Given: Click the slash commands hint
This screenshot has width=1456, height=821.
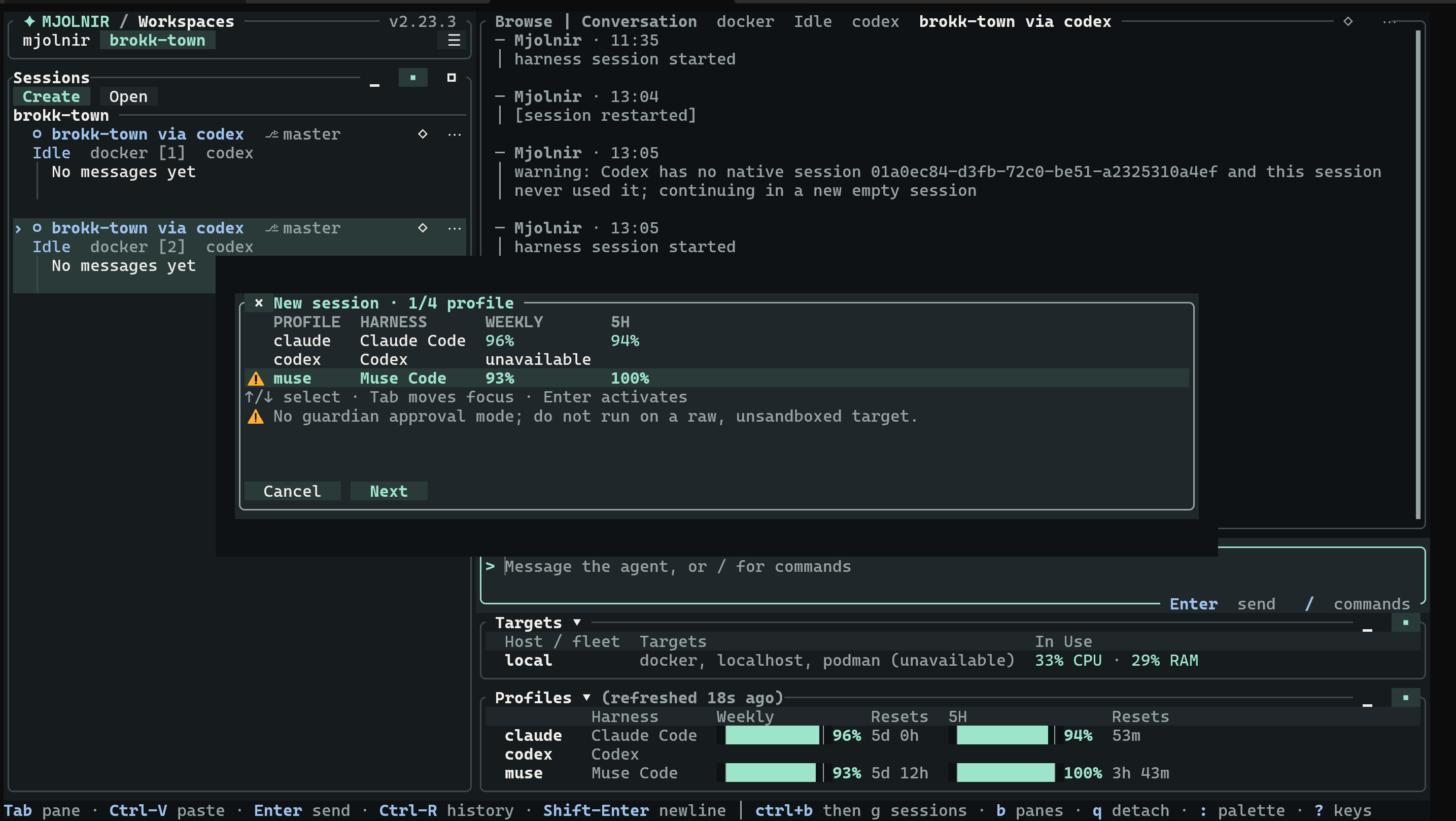Looking at the screenshot, I should point(1358,604).
